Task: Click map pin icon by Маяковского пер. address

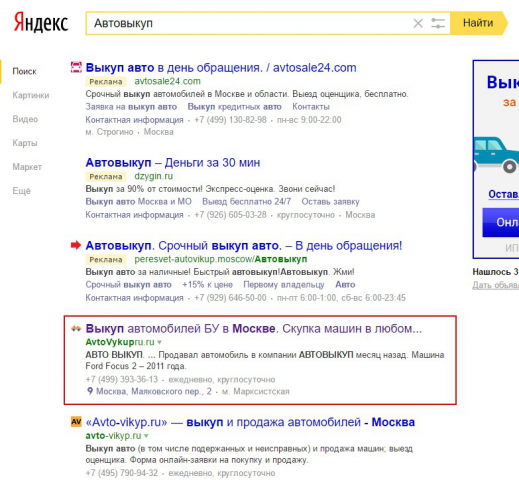Action: [90, 391]
